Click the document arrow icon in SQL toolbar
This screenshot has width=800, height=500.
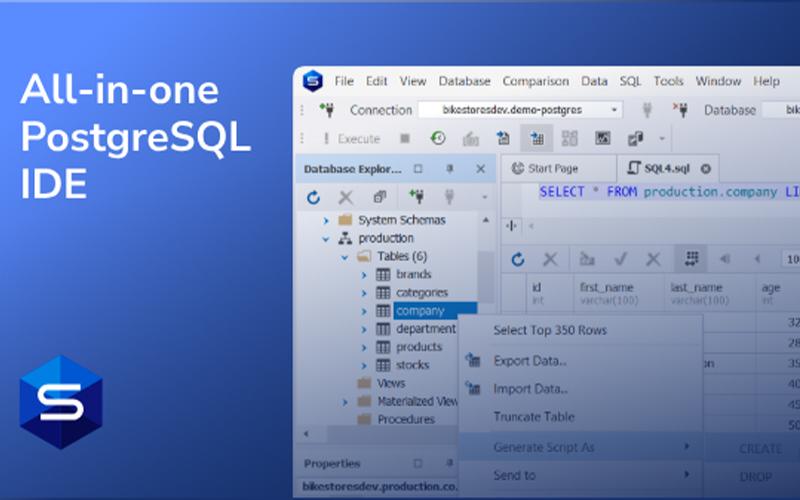503,138
